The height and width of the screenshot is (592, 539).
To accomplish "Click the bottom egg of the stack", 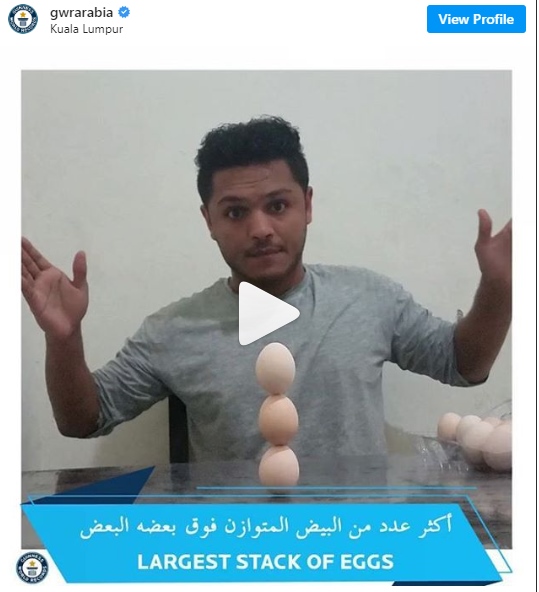I will (x=279, y=466).
